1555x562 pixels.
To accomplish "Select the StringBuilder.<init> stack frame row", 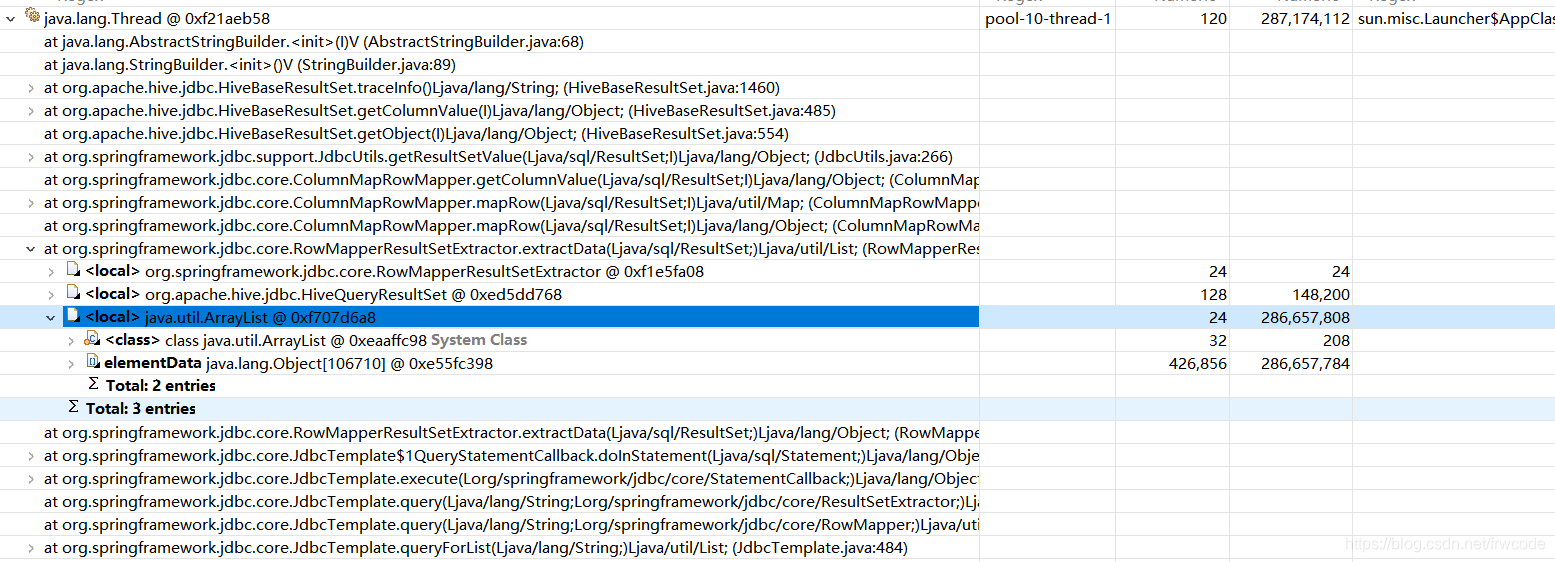I will (x=250, y=65).
